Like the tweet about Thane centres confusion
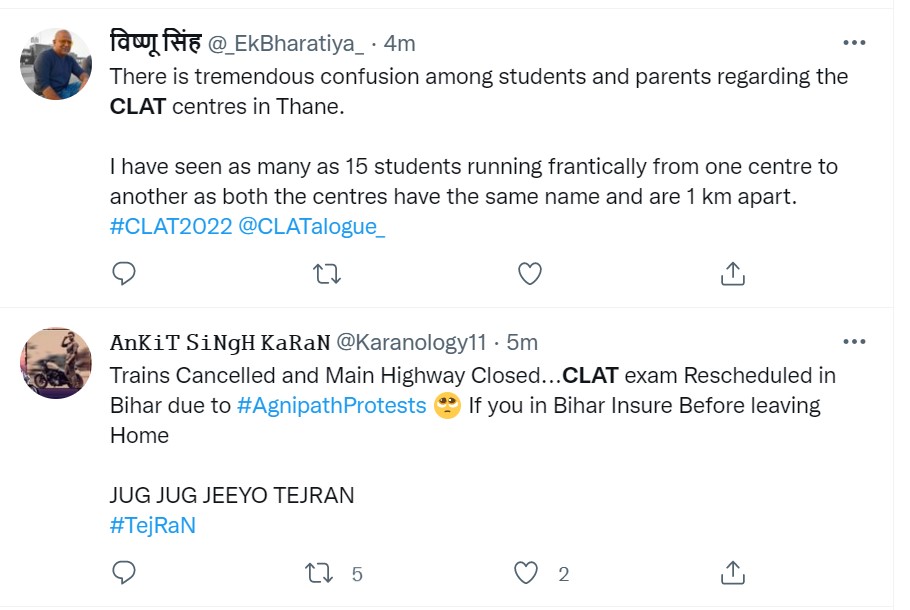The height and width of the screenshot is (610, 910). pyautogui.click(x=529, y=273)
